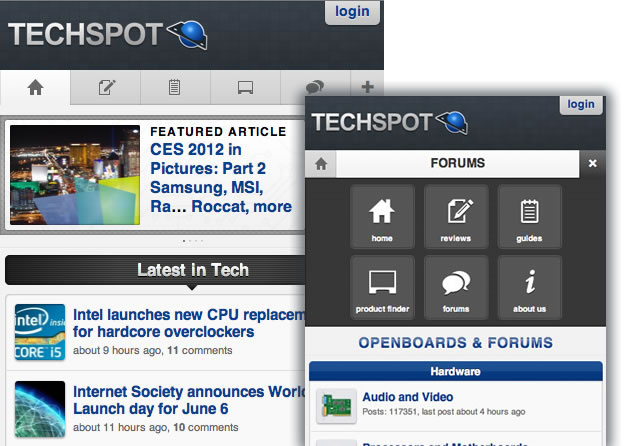
Task: Click 'about 11 hours ago, 10 comments' text
Action: [x=155, y=427]
